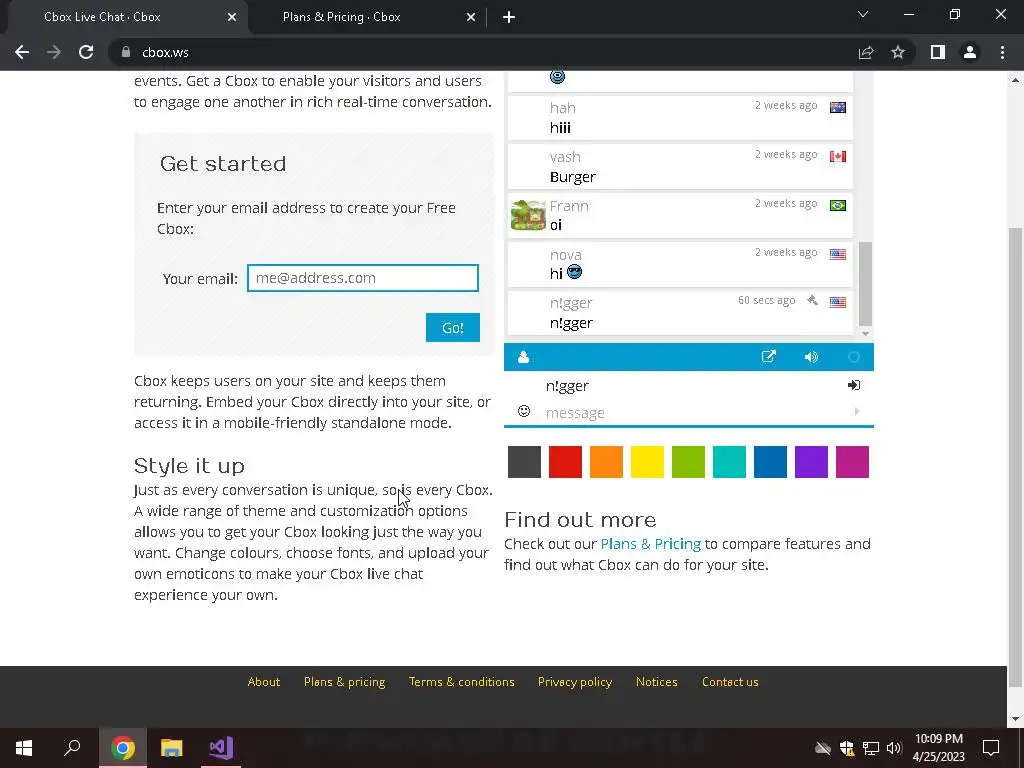Viewport: 1024px width, 768px height.
Task: Go back to the previous page
Action: click(x=22, y=52)
